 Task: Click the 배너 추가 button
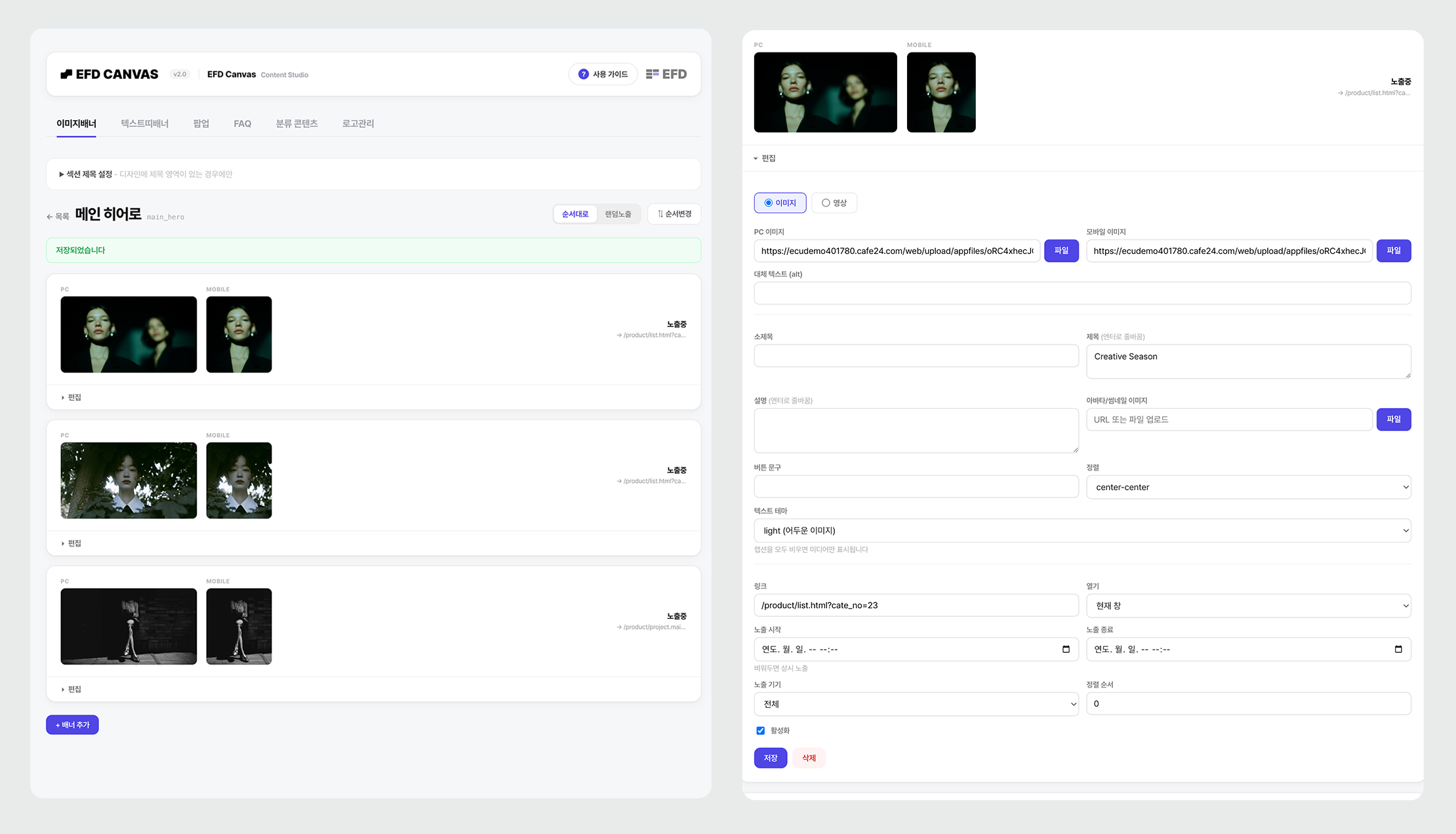click(x=72, y=724)
